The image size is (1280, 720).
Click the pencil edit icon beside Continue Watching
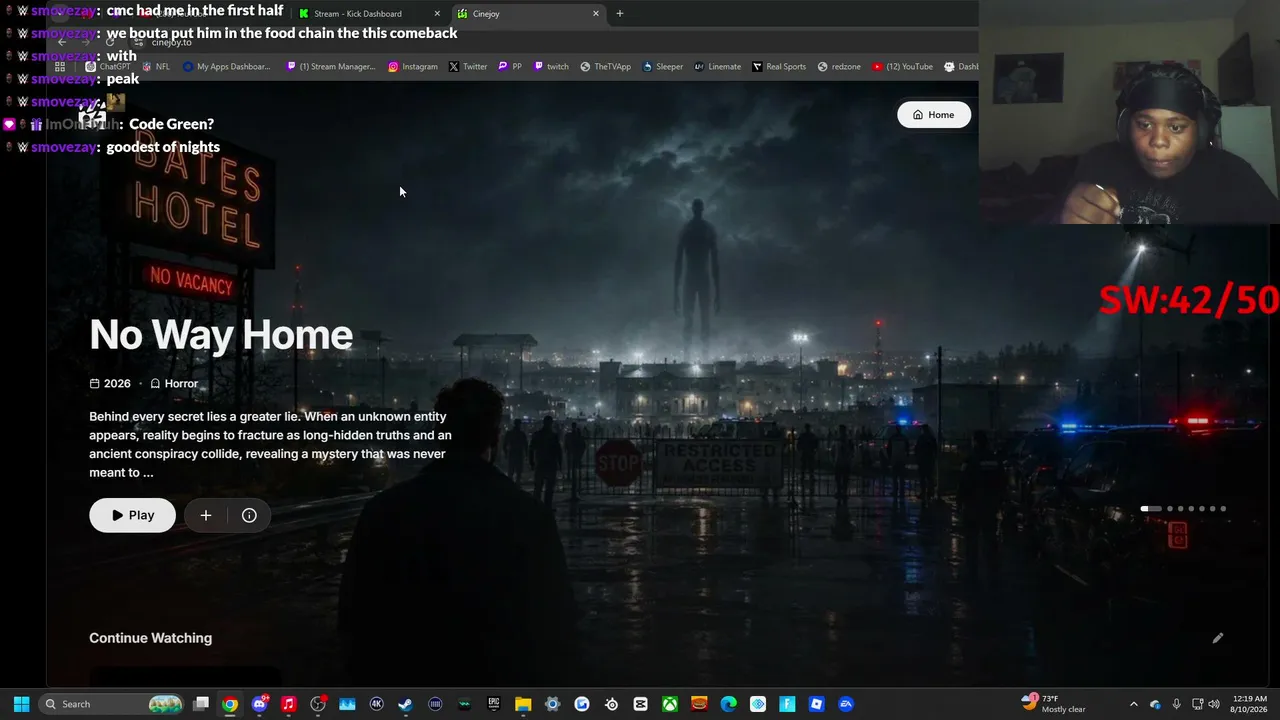(x=1218, y=638)
